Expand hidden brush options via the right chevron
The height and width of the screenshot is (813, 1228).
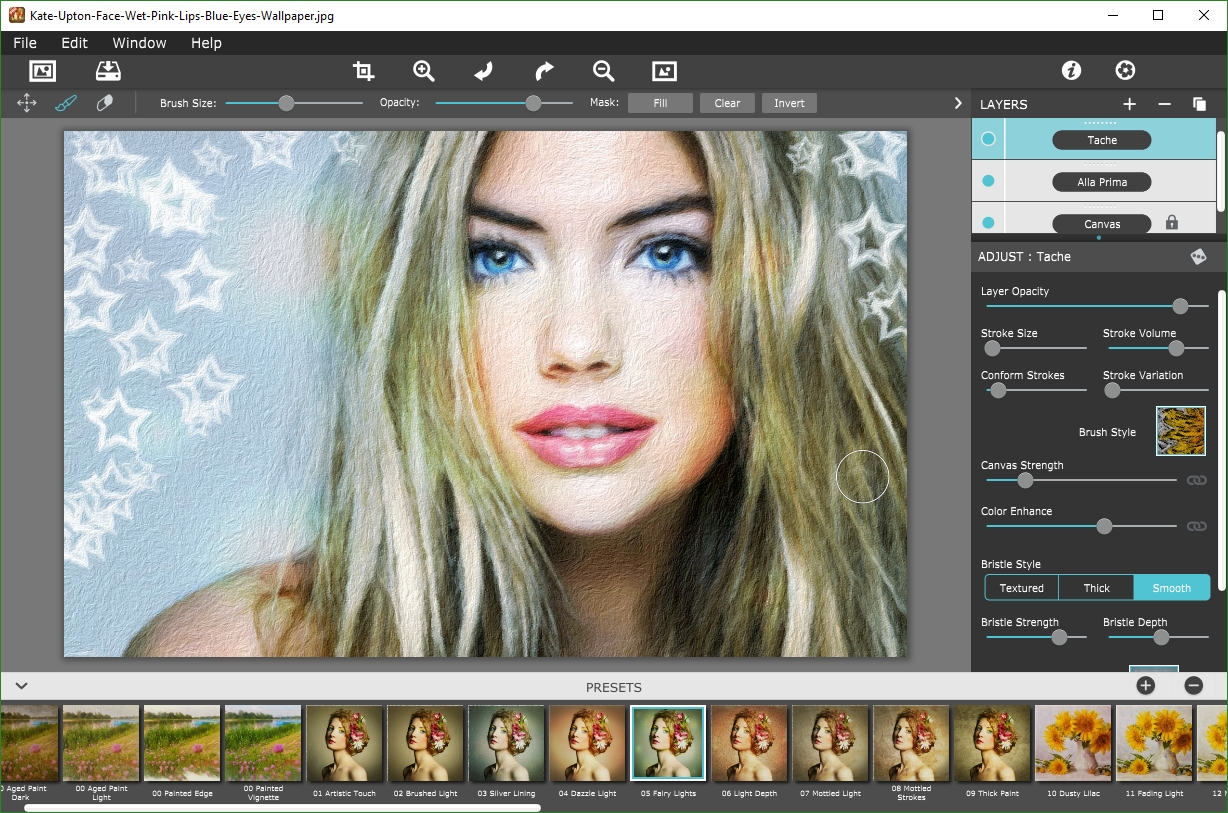[957, 102]
